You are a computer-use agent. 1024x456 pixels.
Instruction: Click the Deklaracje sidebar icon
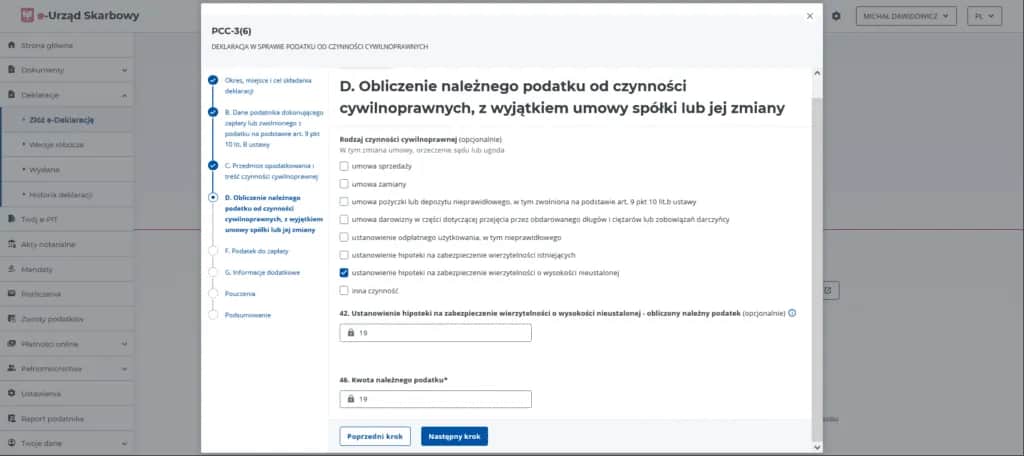click(x=11, y=95)
